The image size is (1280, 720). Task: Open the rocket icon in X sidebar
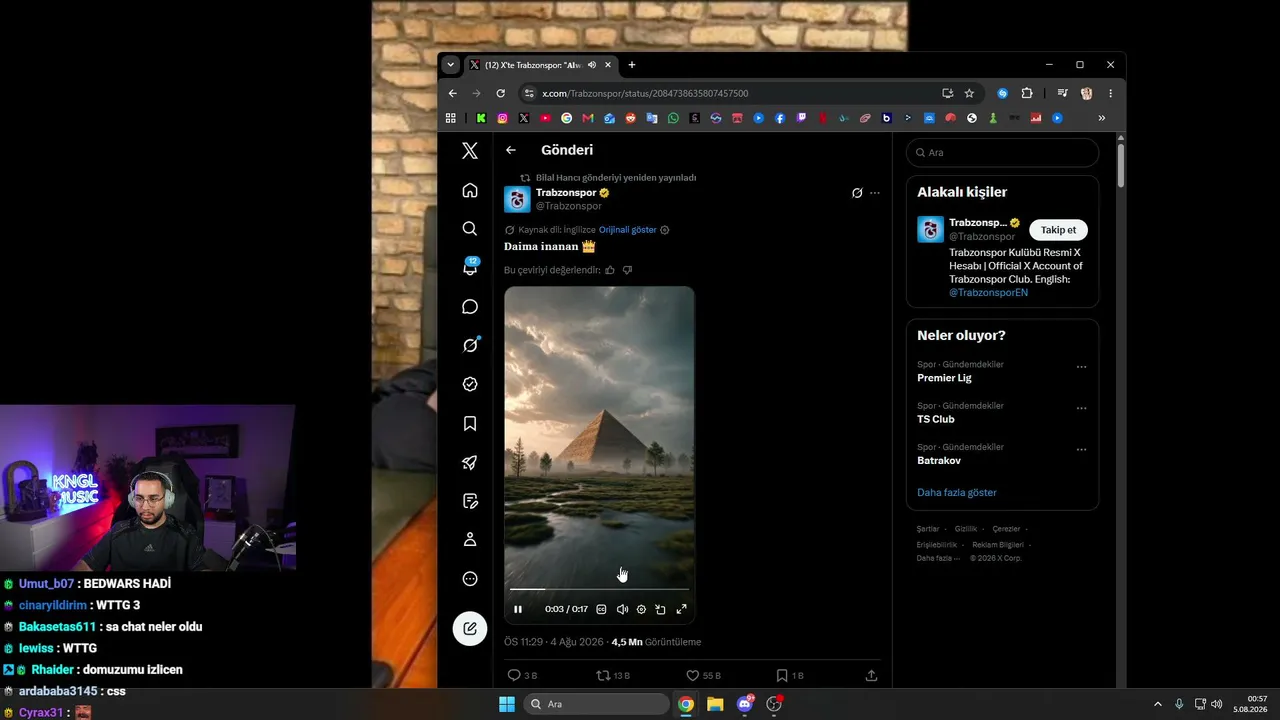pyautogui.click(x=470, y=462)
